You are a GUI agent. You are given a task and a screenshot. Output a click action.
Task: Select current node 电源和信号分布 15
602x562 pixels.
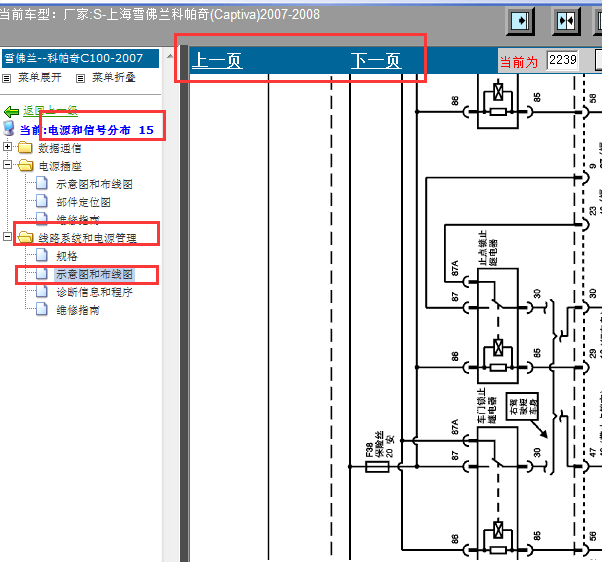101,130
